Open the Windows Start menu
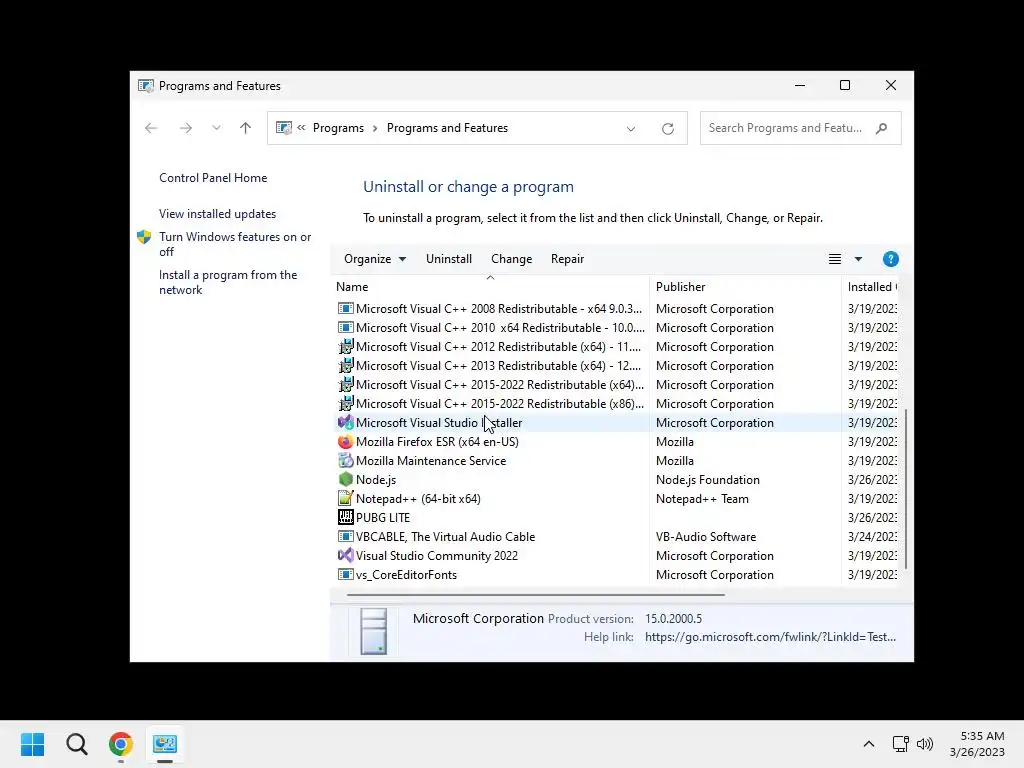Screen dimensions: 1024x768 pyautogui.click(x=33, y=744)
